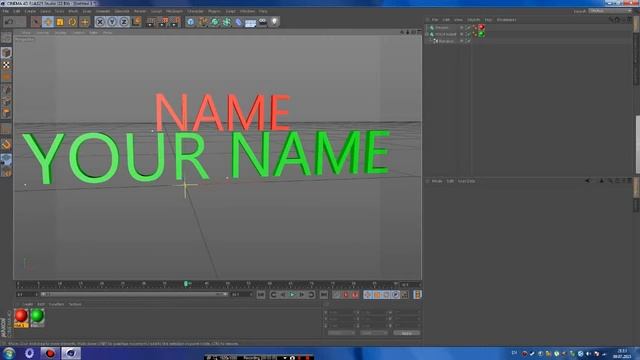Image resolution: width=640 pixels, height=360 pixels.
Task: Open the File menu
Action: [6, 11]
